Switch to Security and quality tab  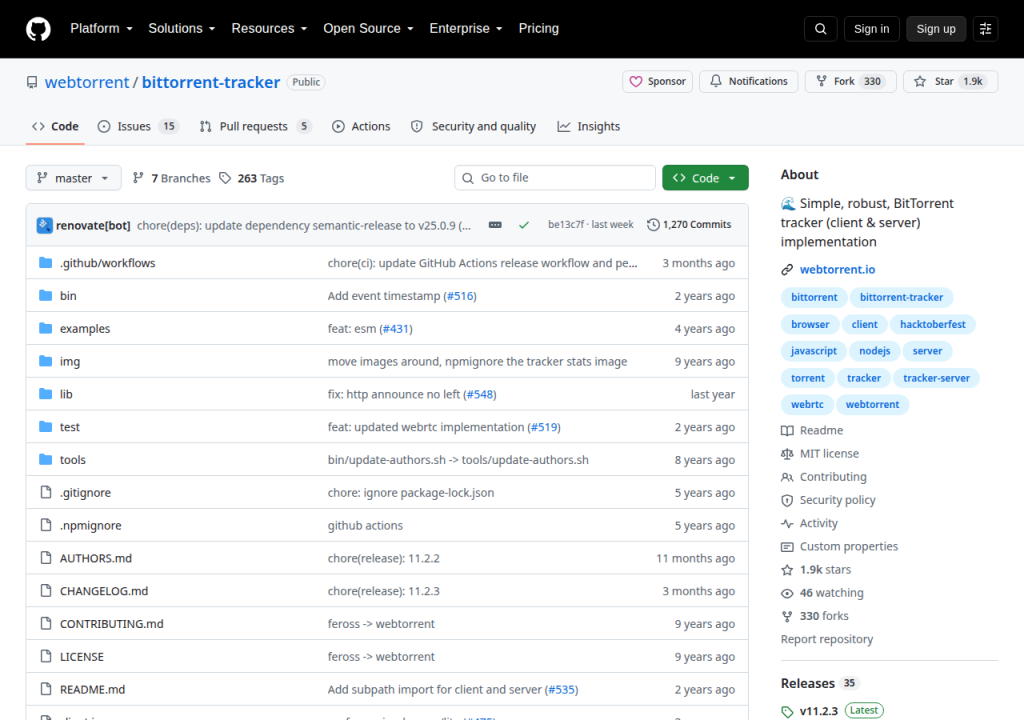(x=473, y=126)
